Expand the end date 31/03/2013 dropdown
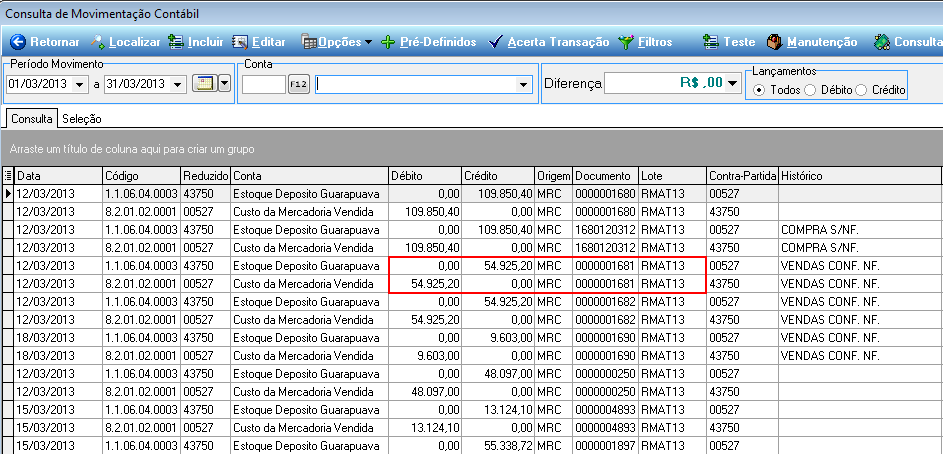This screenshot has height=454, width=943. (177, 85)
